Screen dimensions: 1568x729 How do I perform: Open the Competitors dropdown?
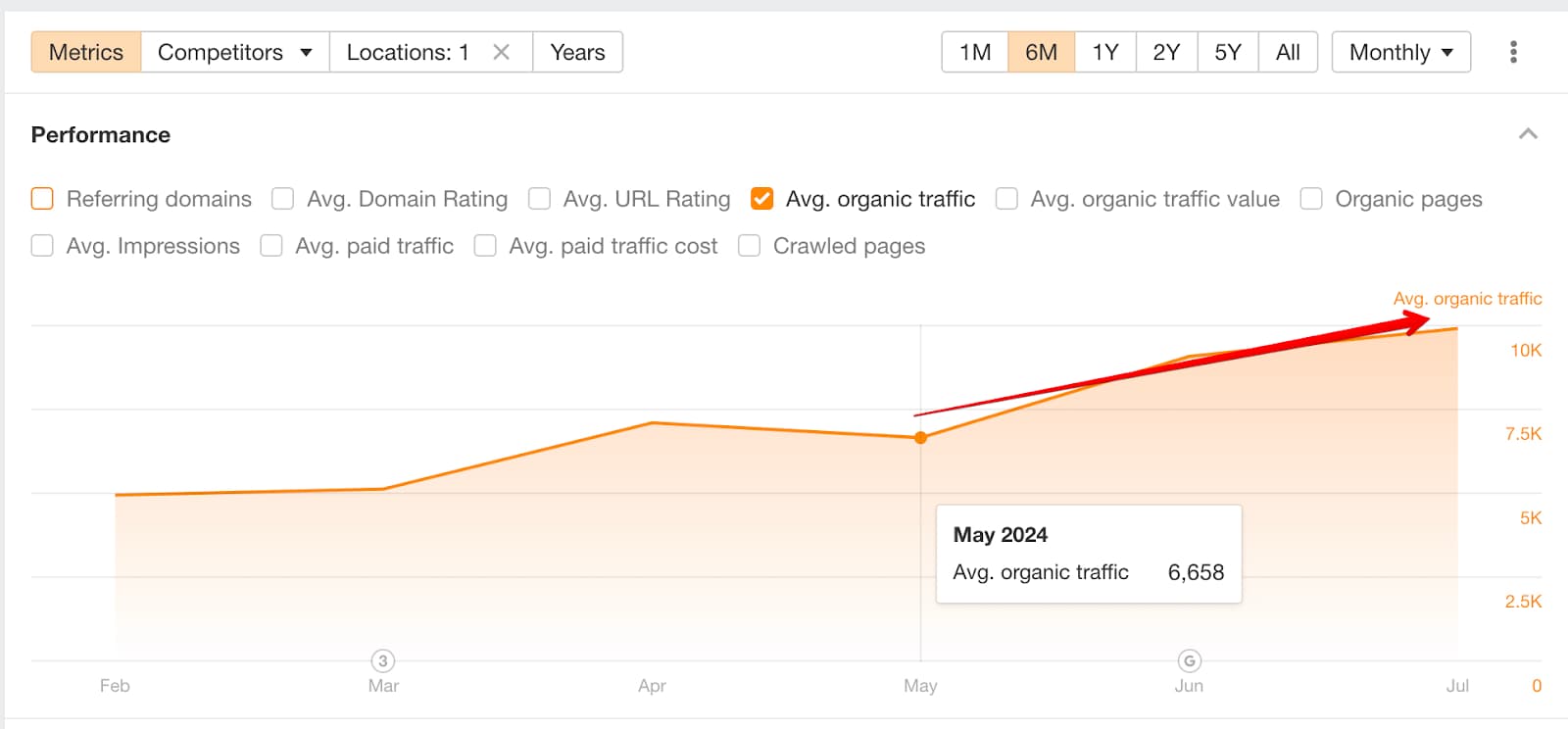pyautogui.click(x=234, y=52)
